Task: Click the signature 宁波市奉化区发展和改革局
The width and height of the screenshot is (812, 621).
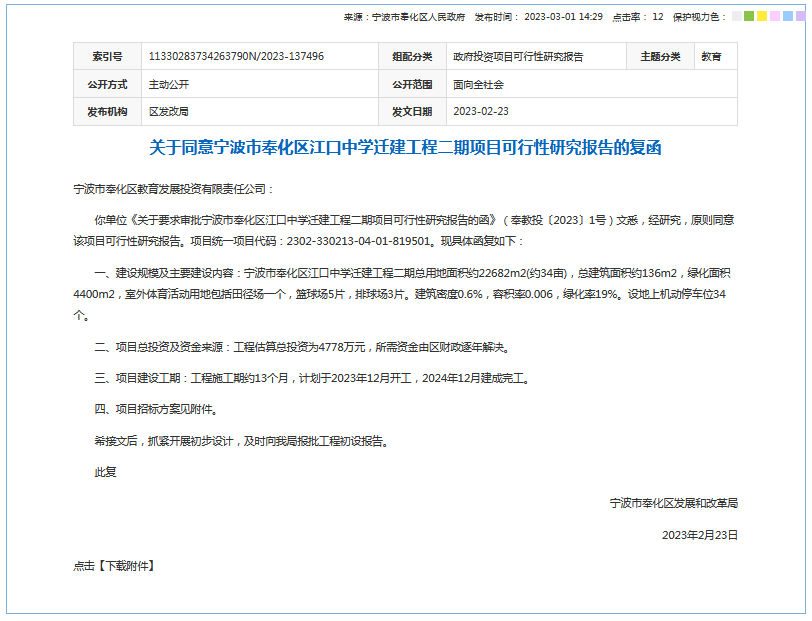Action: [x=674, y=503]
